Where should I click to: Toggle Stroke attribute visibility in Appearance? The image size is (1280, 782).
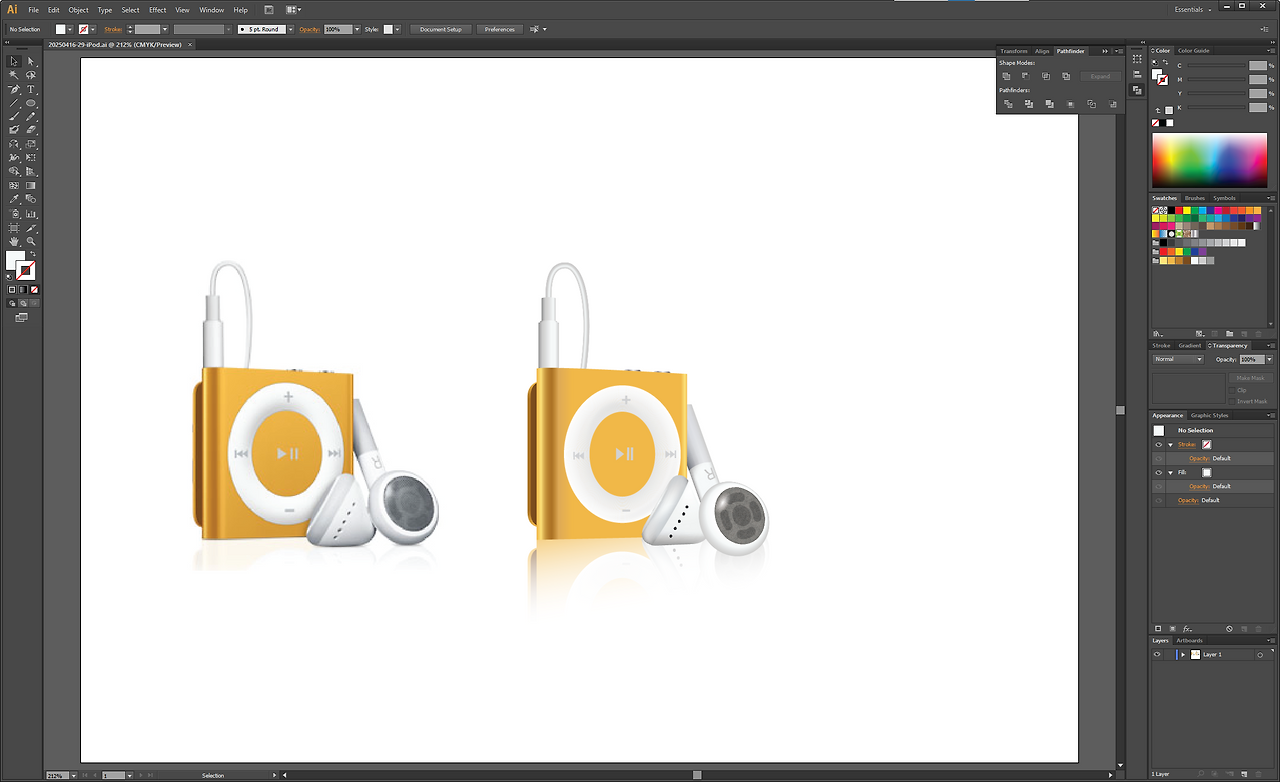coord(1158,444)
